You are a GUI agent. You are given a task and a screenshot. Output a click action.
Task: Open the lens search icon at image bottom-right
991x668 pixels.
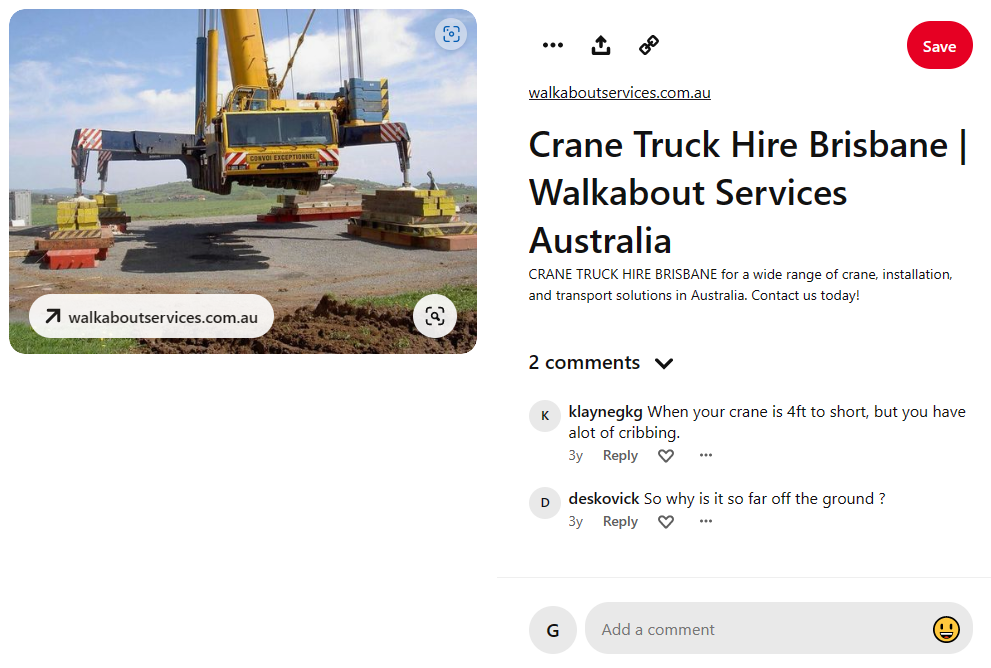click(x=435, y=316)
